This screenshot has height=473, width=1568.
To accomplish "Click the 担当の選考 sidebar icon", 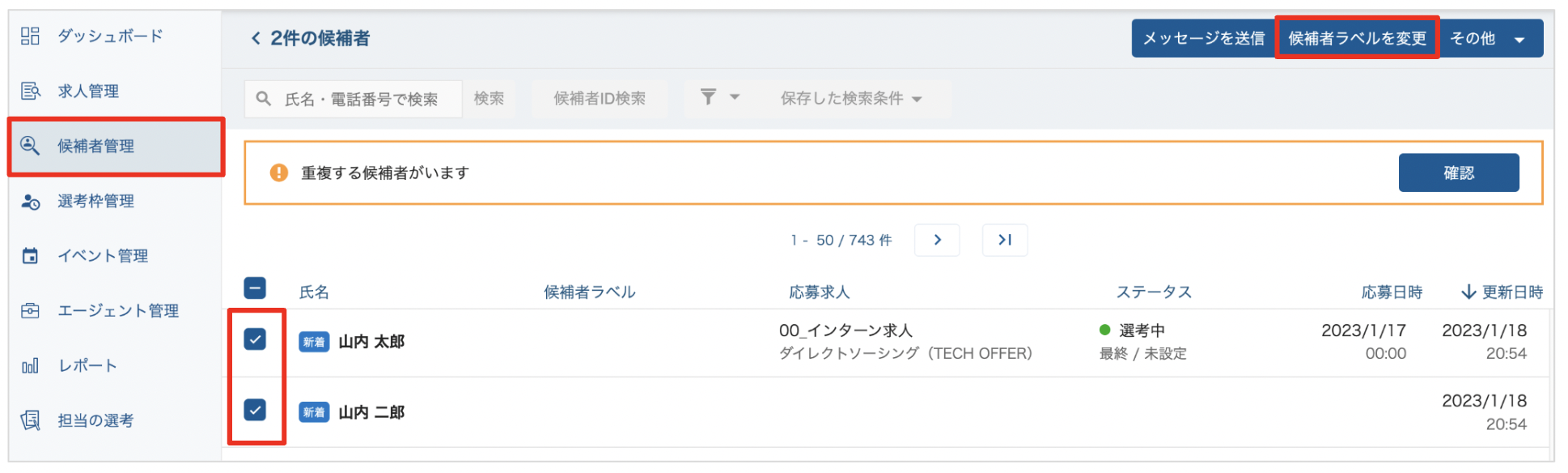I will [x=30, y=420].
